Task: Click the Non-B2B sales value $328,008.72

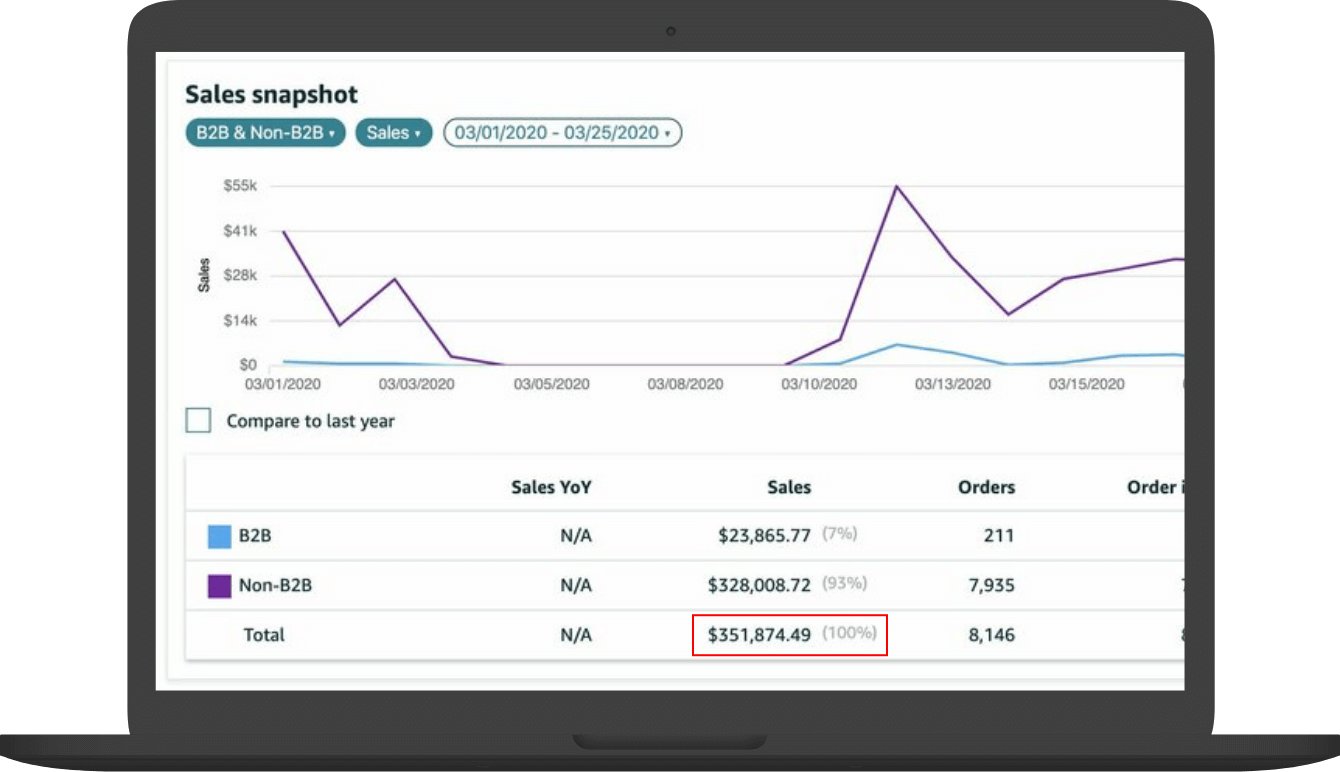Action: [759, 585]
